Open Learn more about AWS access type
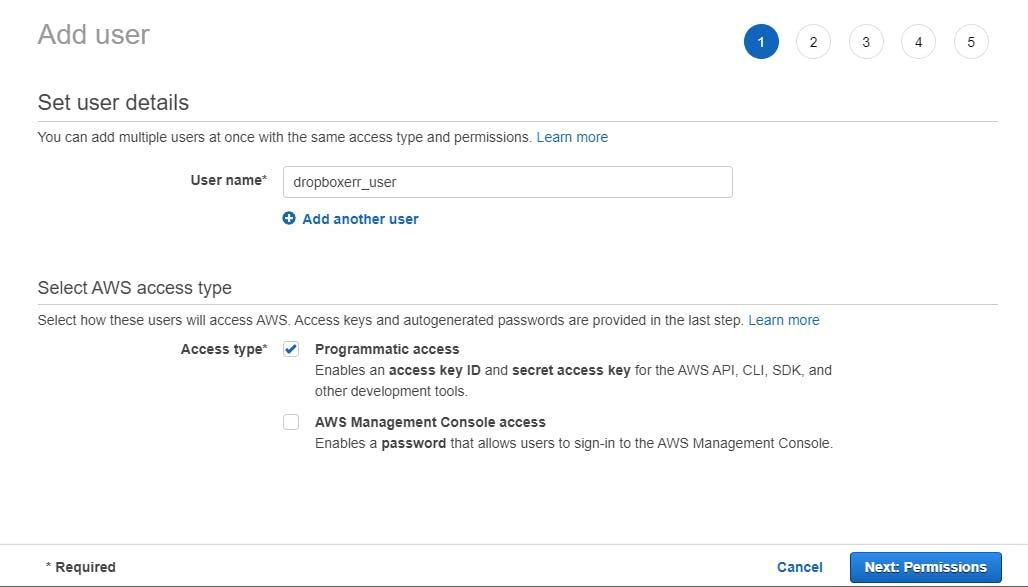Viewport: 1028px width, 587px height. [784, 320]
